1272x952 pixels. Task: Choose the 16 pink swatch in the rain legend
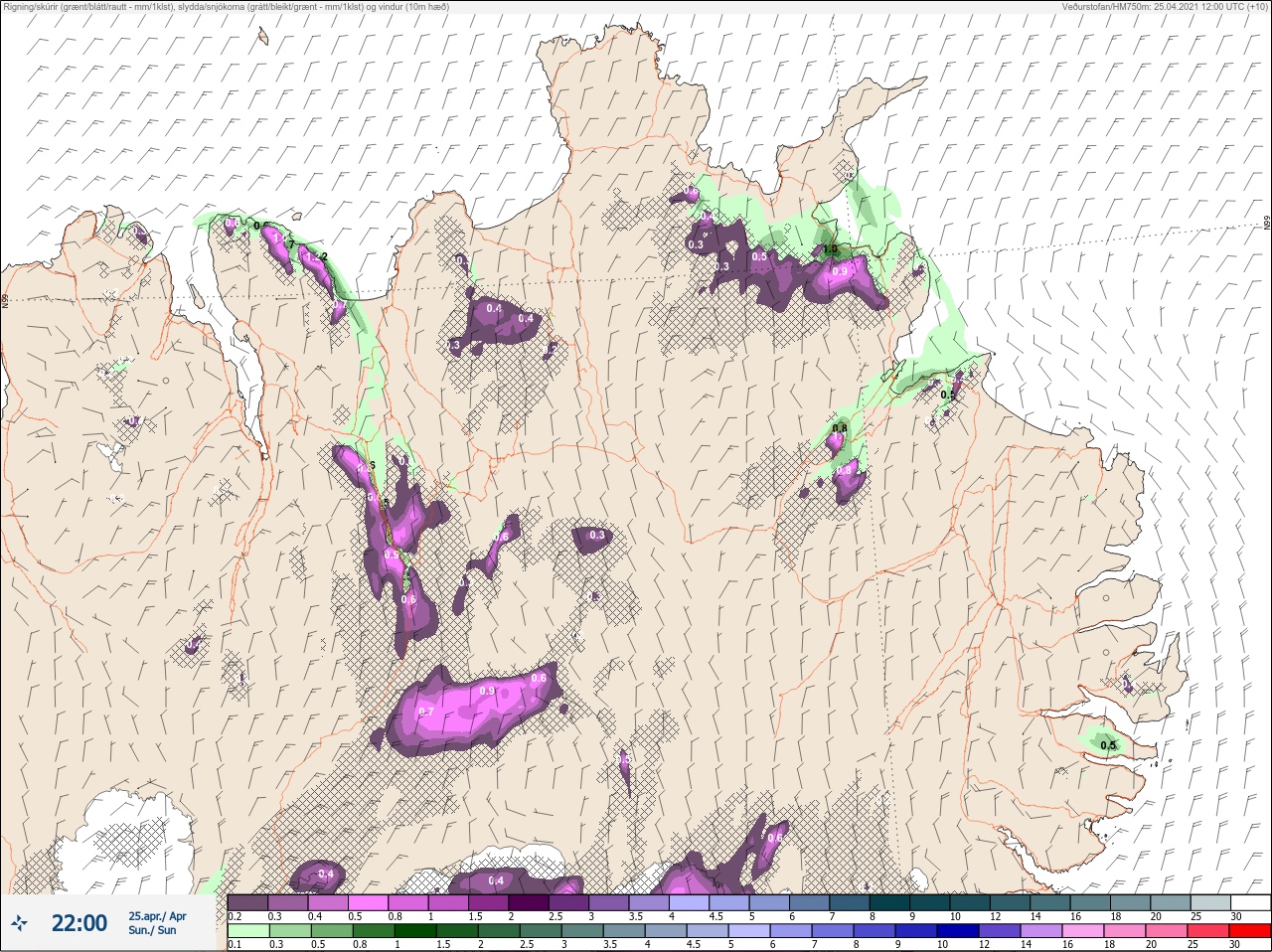pos(1083,931)
